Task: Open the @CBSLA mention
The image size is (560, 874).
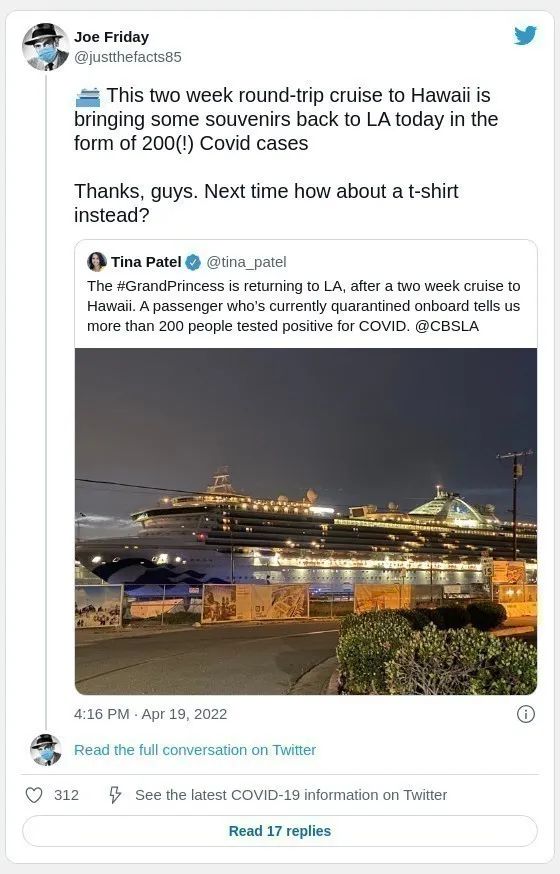Action: coord(447,326)
